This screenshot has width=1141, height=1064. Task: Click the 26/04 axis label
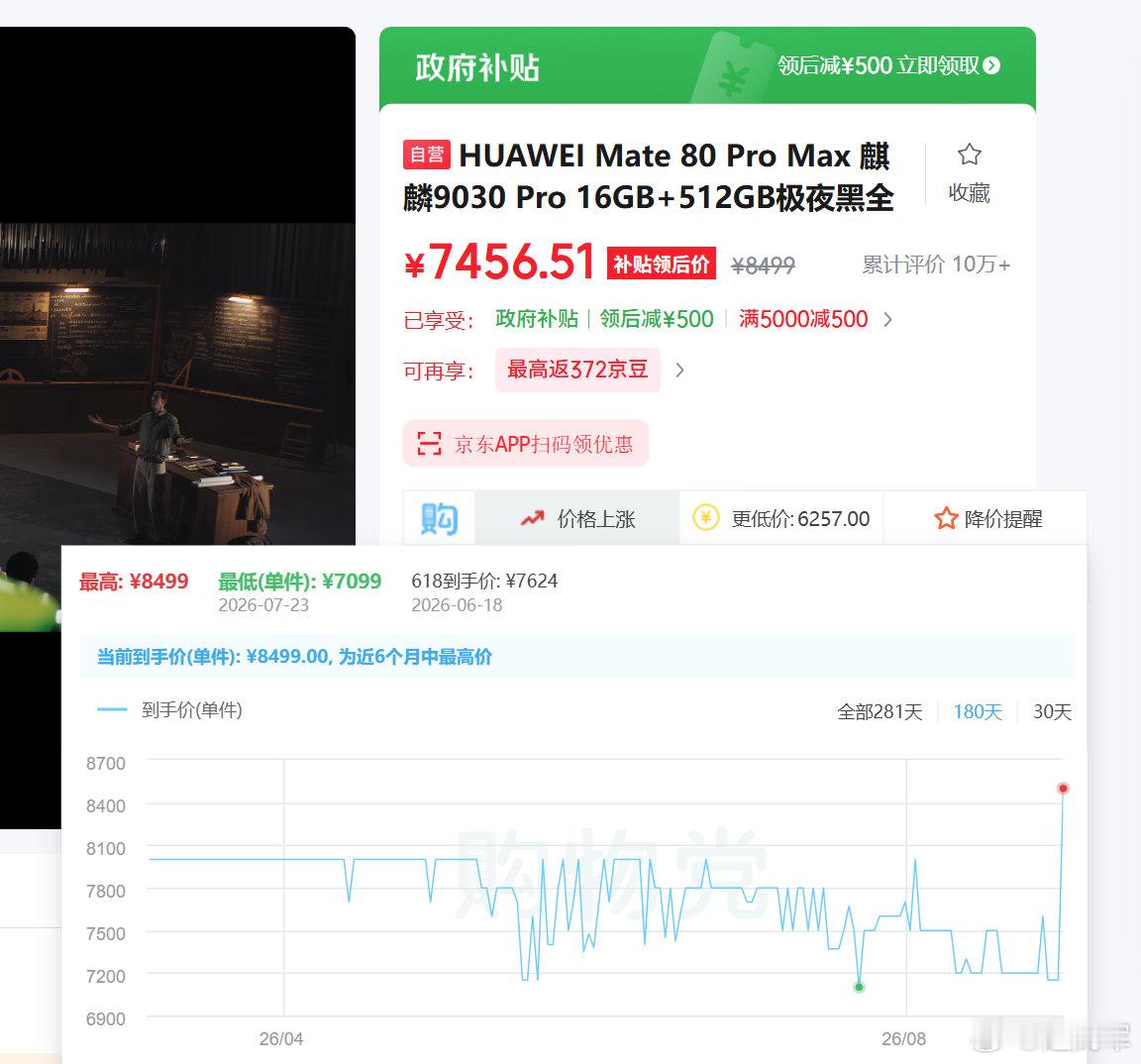[x=281, y=1038]
